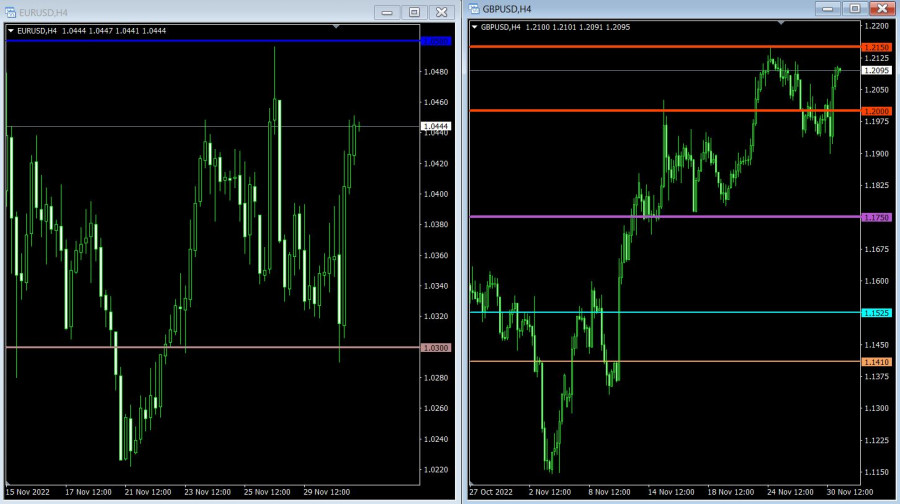This screenshot has width=900, height=504.
Task: Click the 1.2150 price label on GBPUSD
Action: (x=876, y=47)
